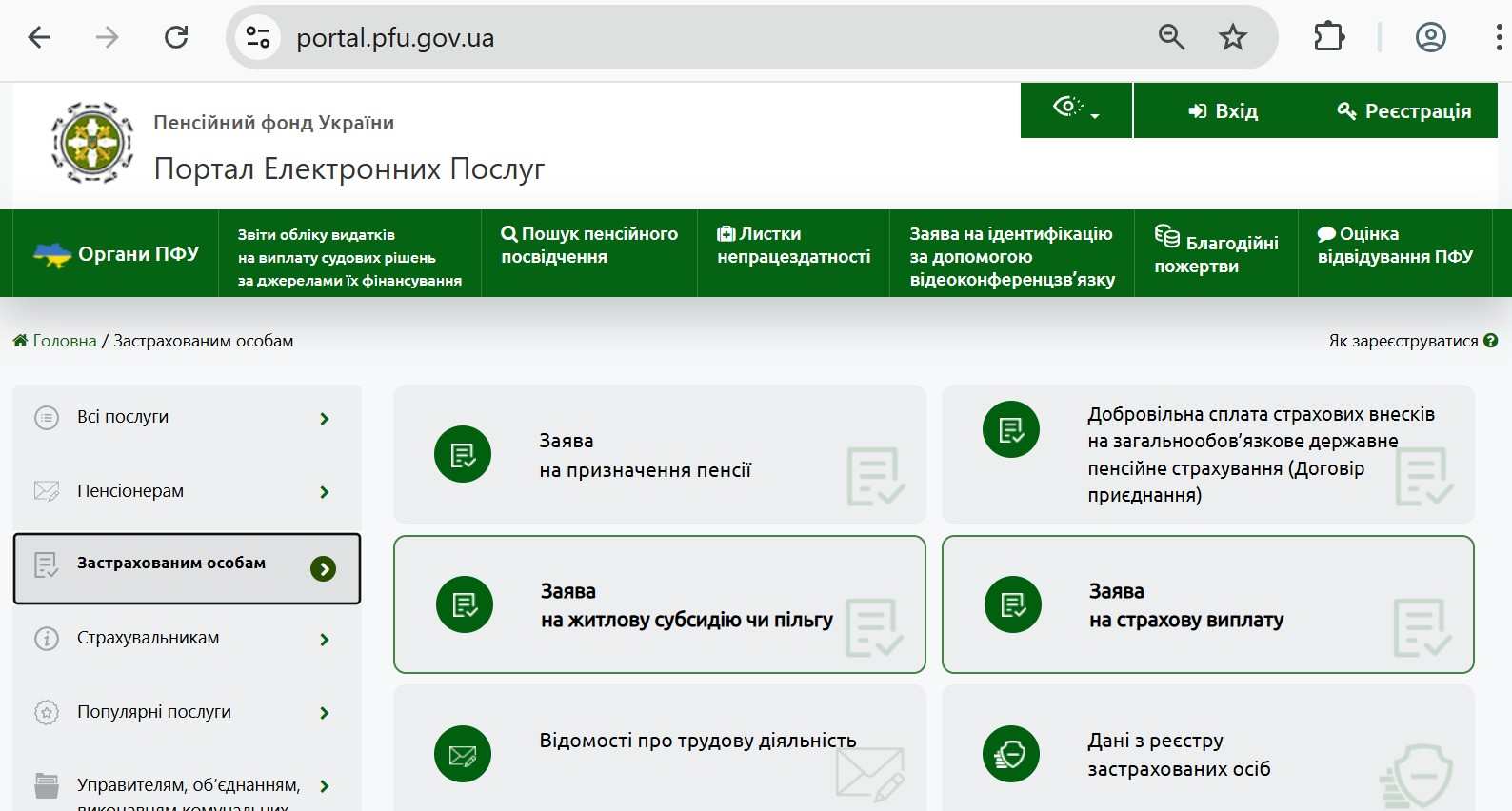Click the Pension Fund of Ukraine emblem logo
1512x811 pixels.
coord(92,143)
